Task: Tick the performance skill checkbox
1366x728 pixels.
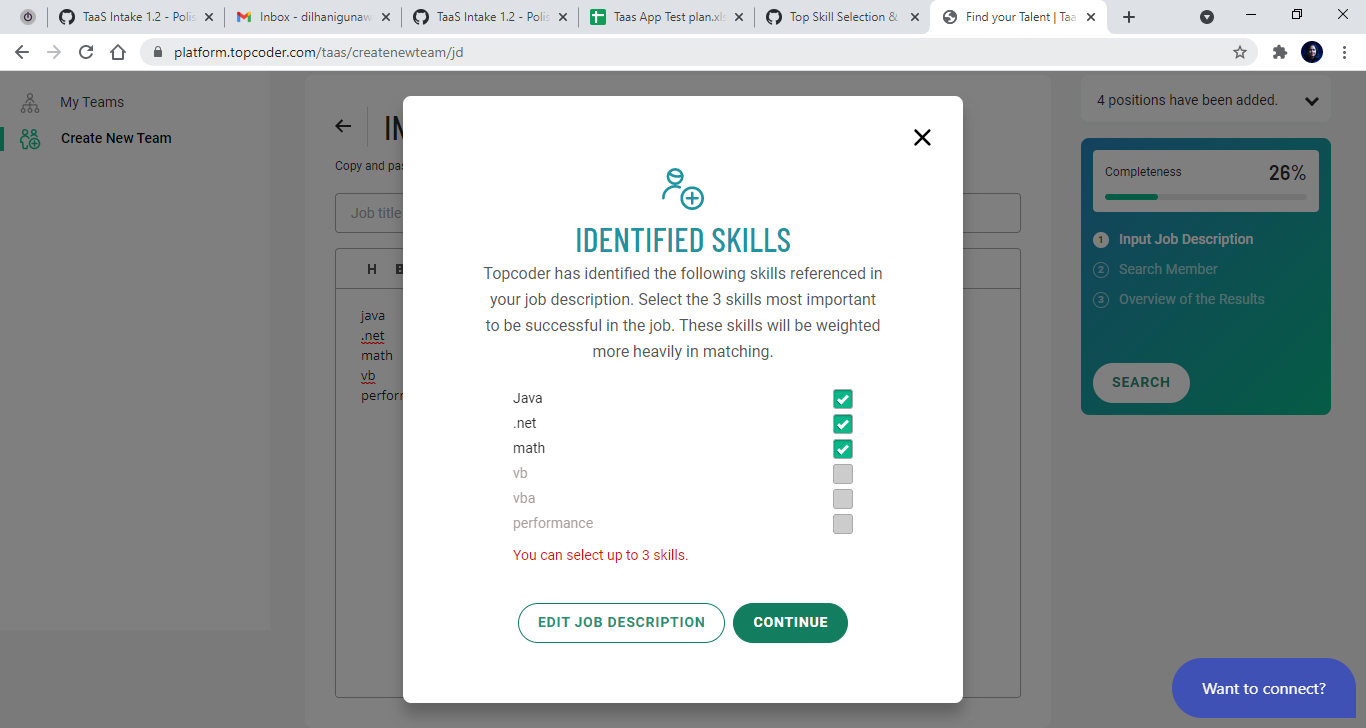Action: point(843,524)
